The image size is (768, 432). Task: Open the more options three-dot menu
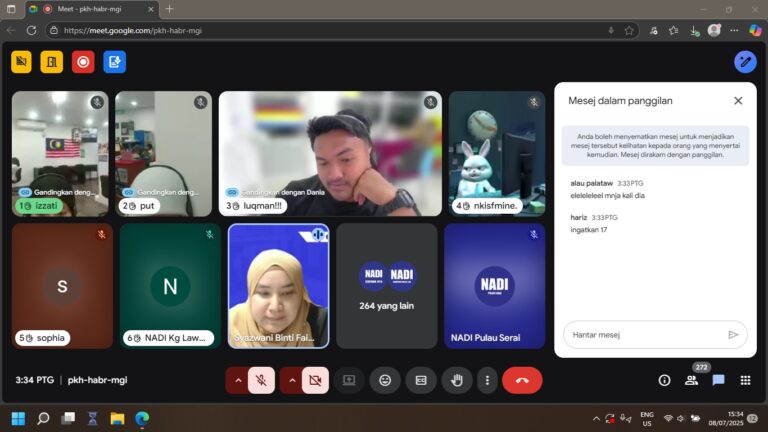click(487, 380)
